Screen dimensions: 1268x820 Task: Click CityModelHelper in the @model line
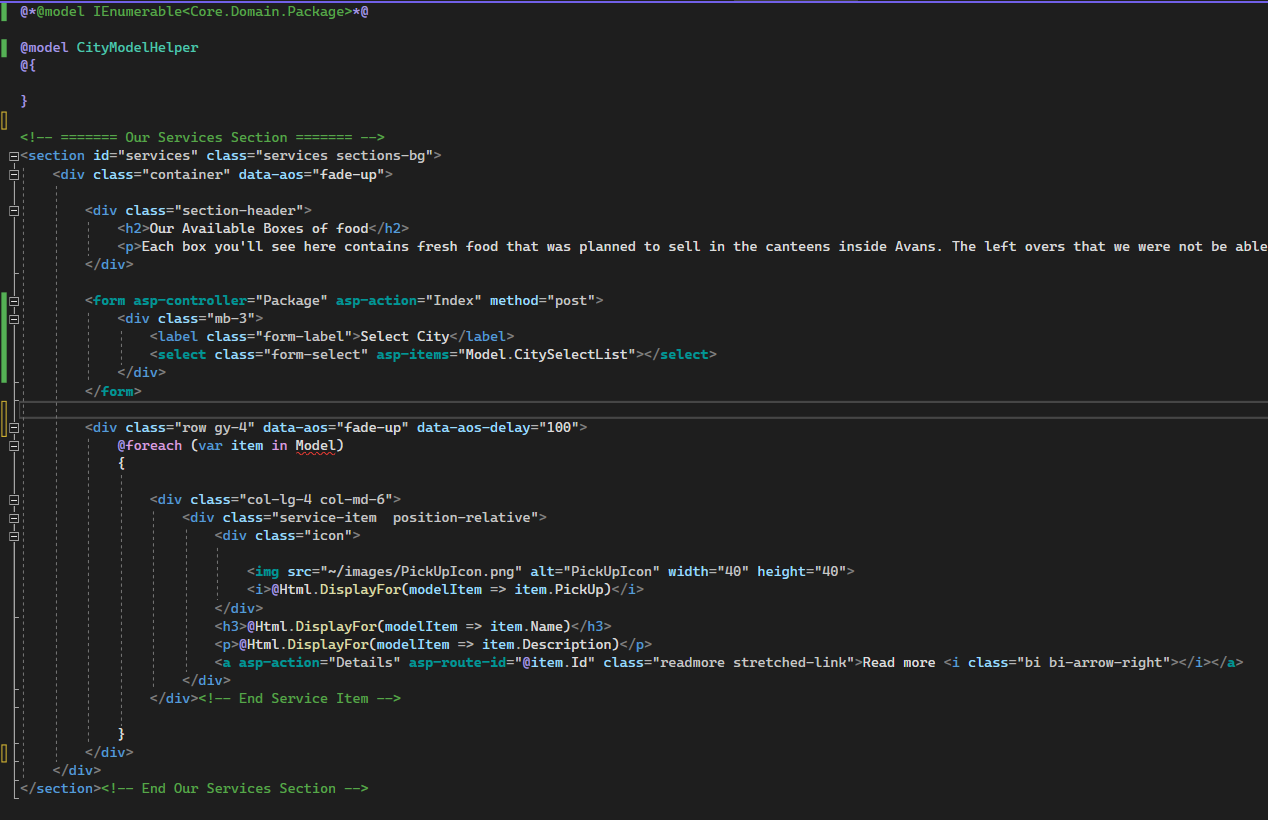pos(137,47)
